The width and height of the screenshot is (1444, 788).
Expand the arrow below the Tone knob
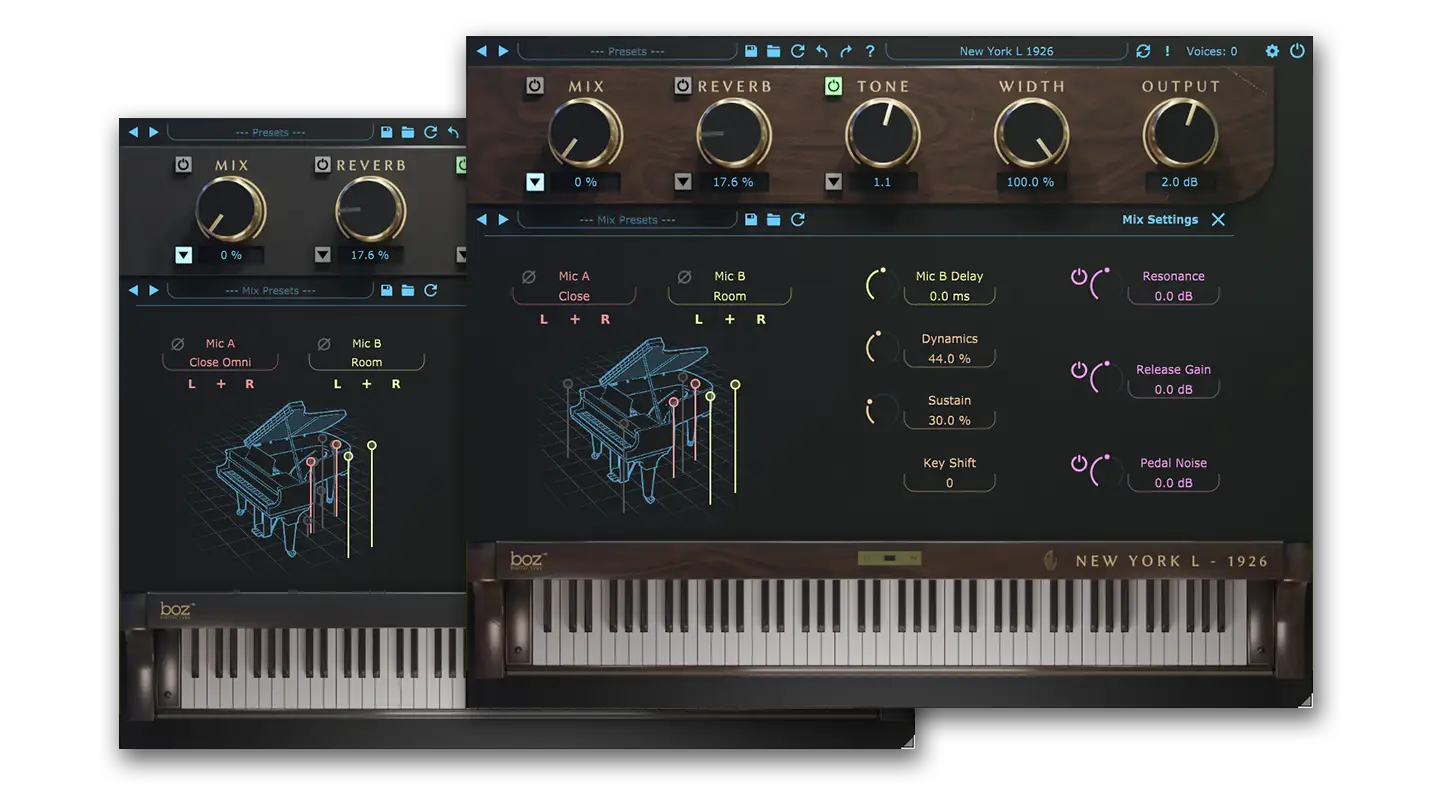pyautogui.click(x=833, y=182)
